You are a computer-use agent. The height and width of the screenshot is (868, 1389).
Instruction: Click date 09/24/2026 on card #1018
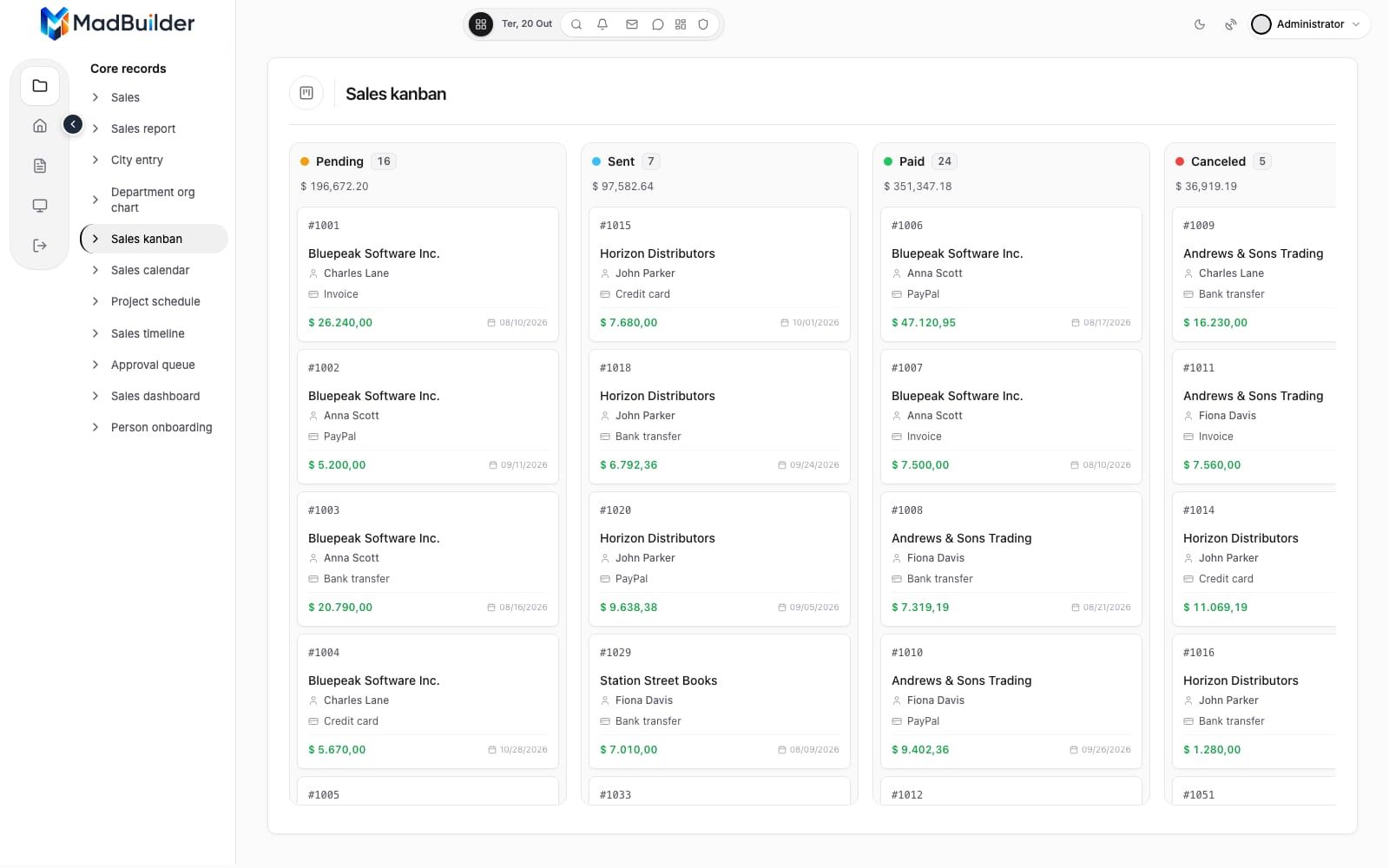coord(814,465)
